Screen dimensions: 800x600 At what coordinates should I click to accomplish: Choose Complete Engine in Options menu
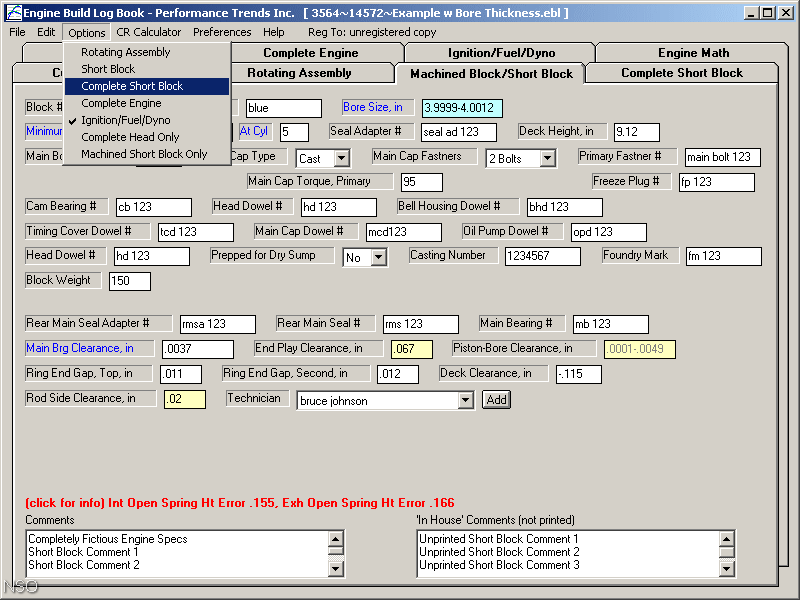coord(147,103)
